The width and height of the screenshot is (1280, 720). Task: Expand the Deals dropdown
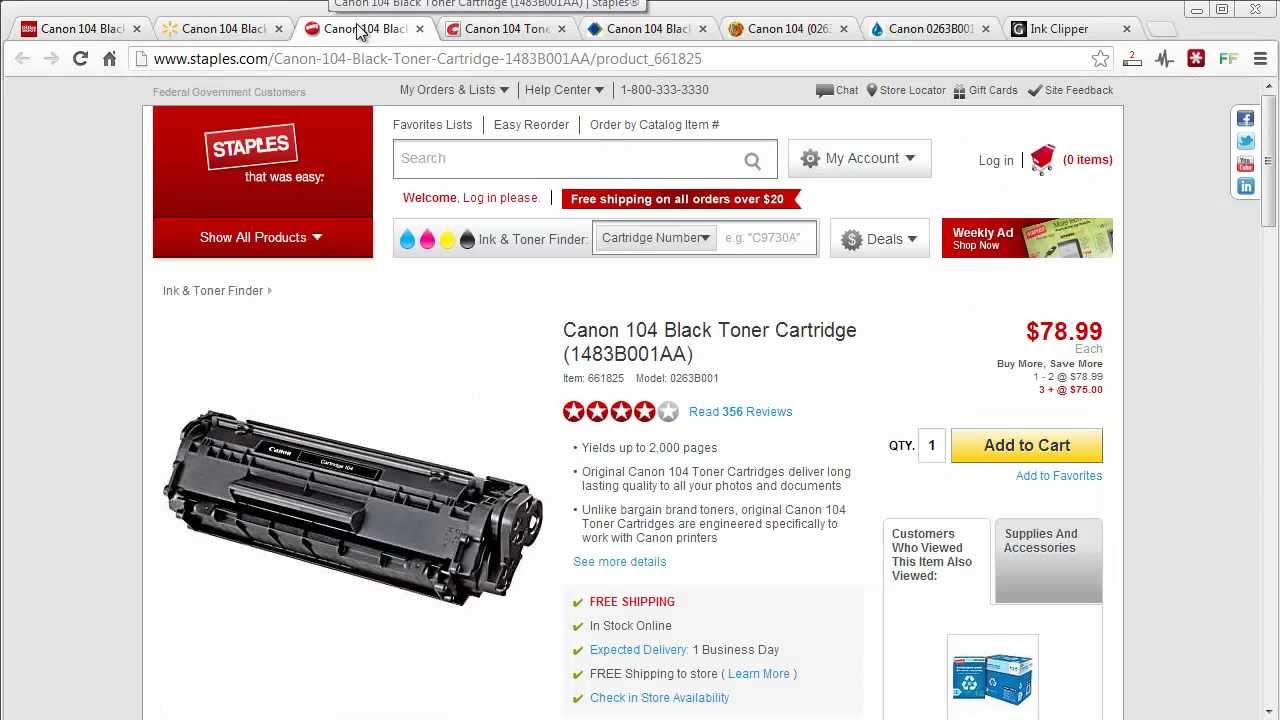[x=880, y=239]
